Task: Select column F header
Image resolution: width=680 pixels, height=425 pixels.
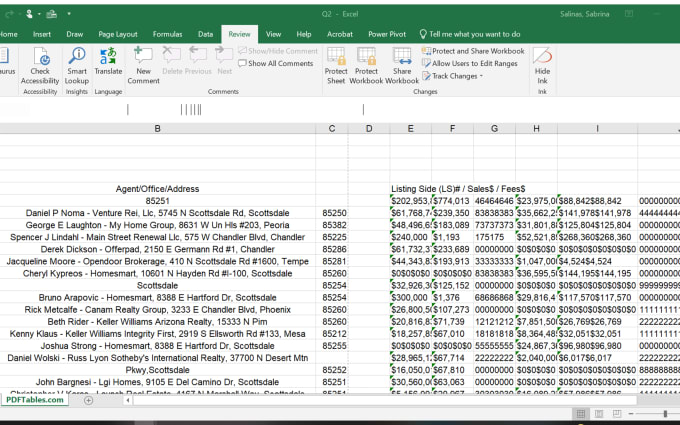Action: pyautogui.click(x=452, y=128)
